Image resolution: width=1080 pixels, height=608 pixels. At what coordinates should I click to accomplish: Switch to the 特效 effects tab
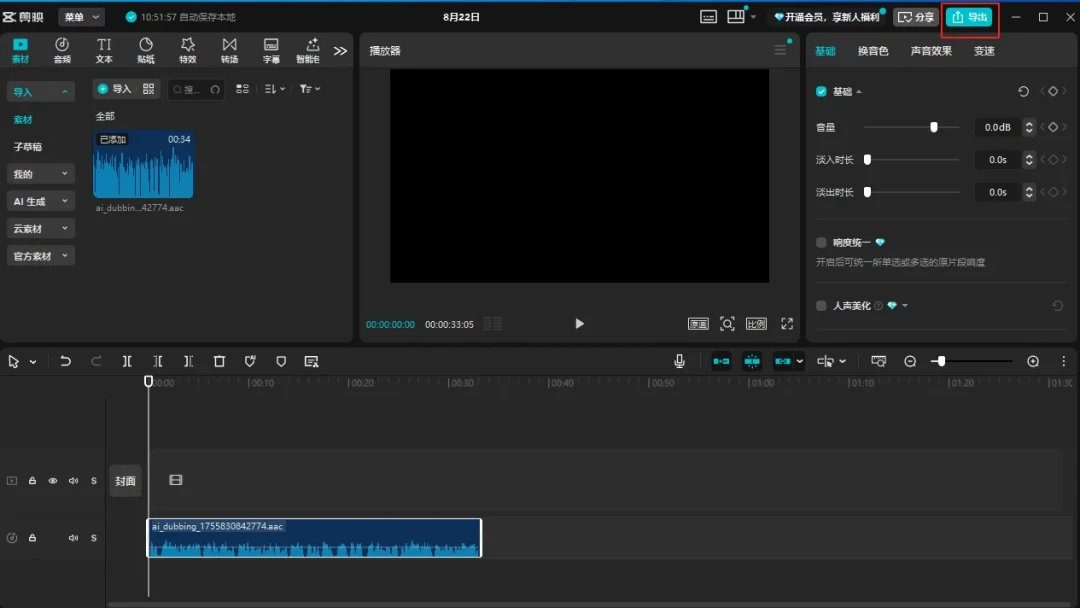[187, 50]
